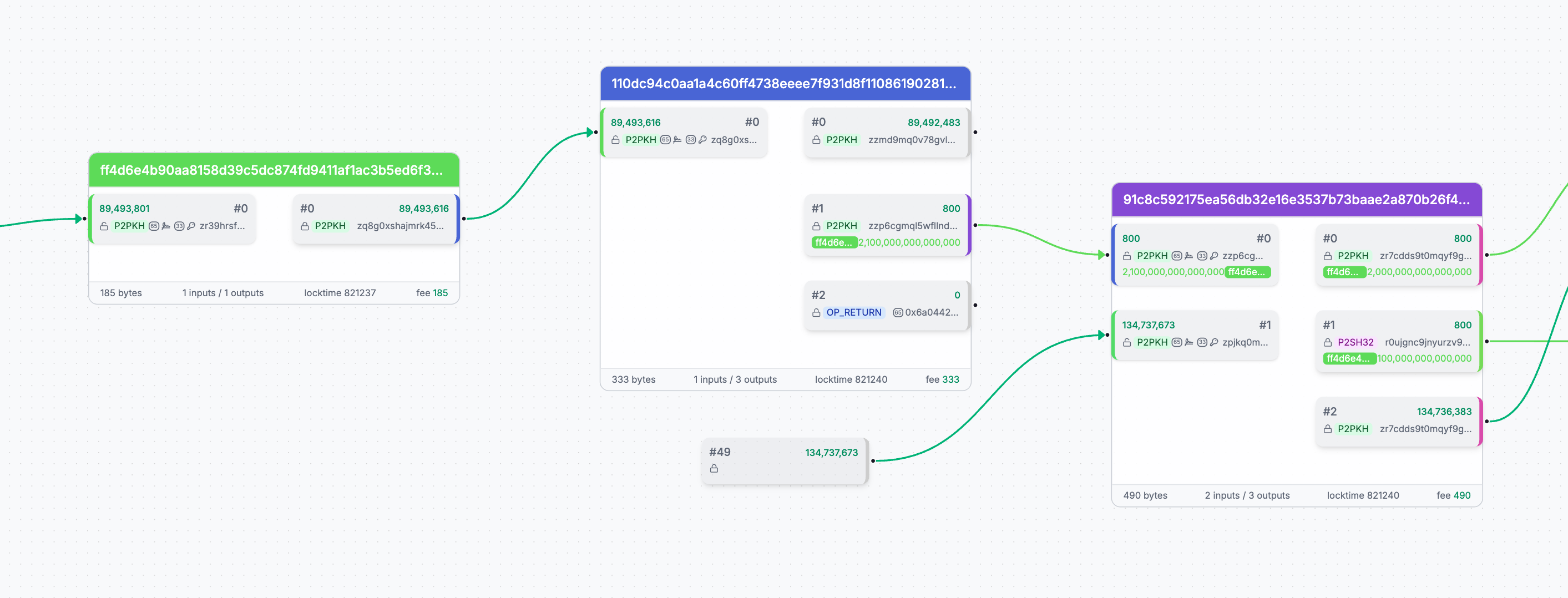
Task: Click the lock icon on the #49 output card
Action: click(x=714, y=468)
